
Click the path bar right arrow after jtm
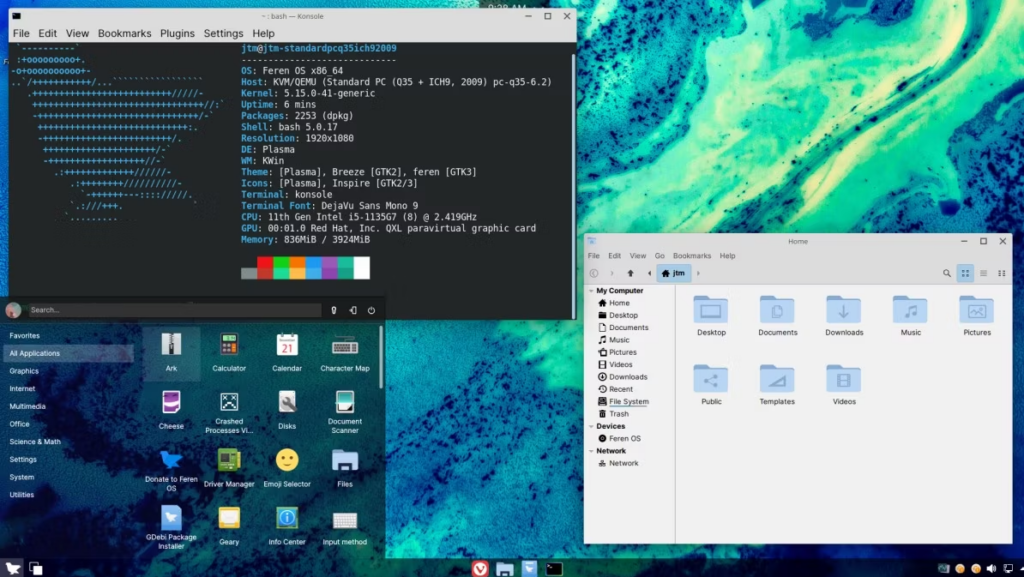698,273
